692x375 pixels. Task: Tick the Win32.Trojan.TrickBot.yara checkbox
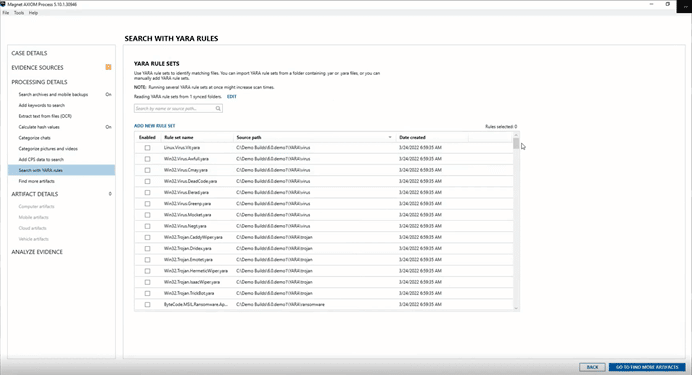[147, 293]
